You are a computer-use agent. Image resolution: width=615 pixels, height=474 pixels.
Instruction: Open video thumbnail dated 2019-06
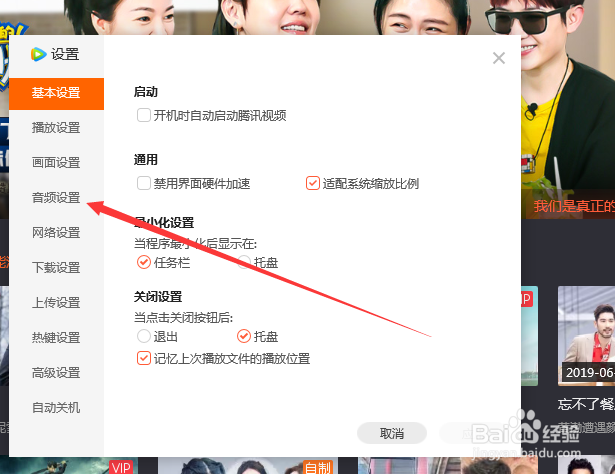tap(586, 336)
